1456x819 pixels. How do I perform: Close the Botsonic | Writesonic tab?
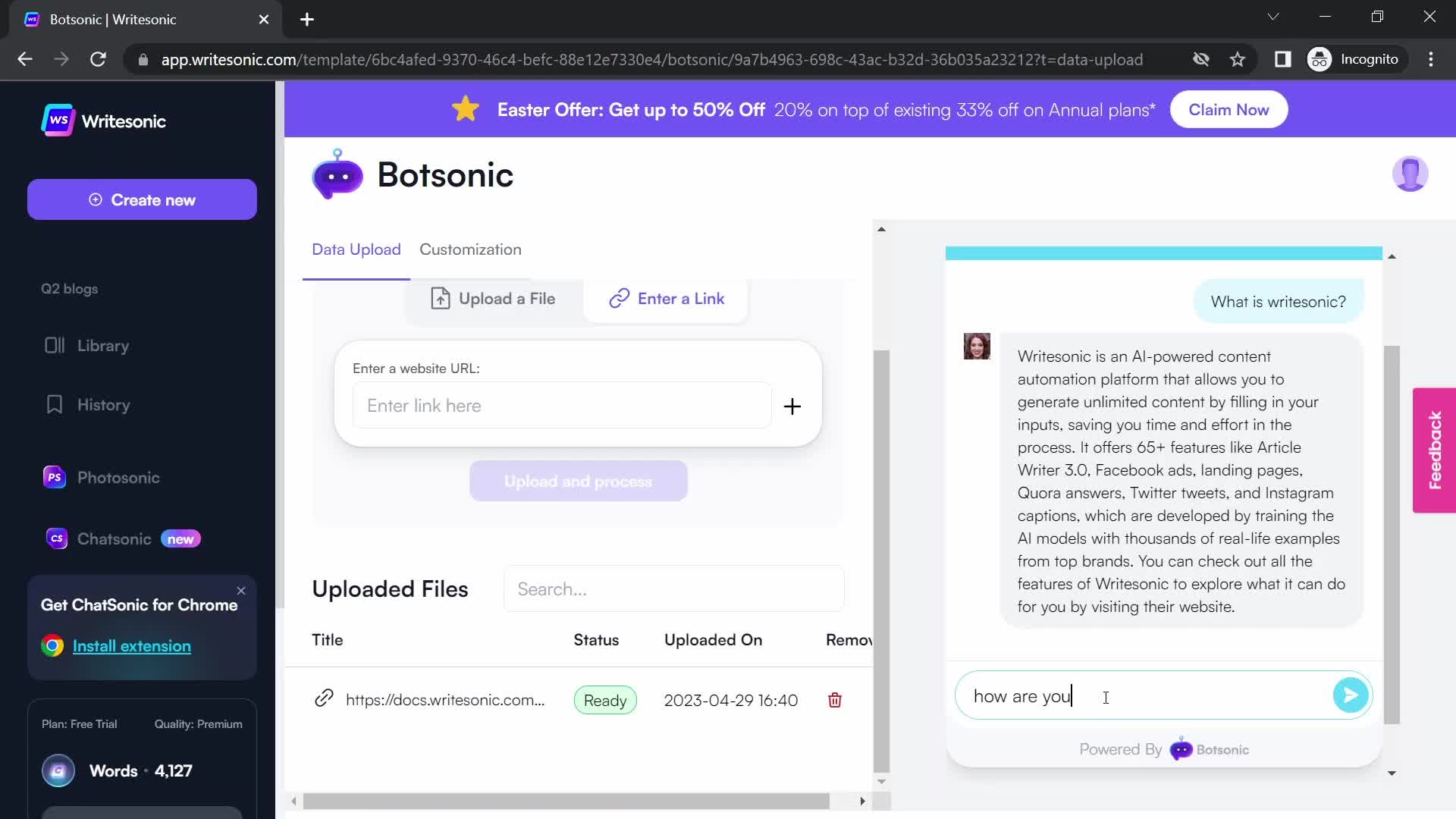[264, 20]
